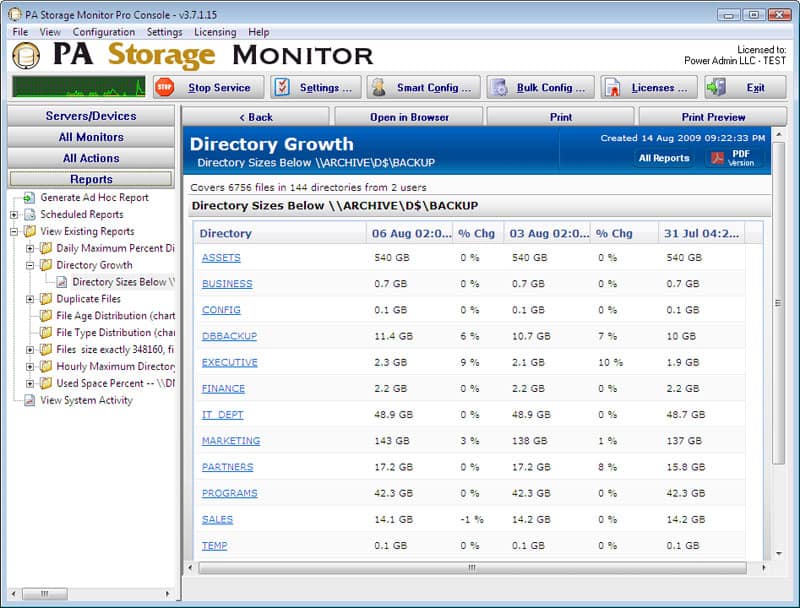Open Licenses using its document icon
The image size is (800, 608).
pyautogui.click(x=610, y=87)
